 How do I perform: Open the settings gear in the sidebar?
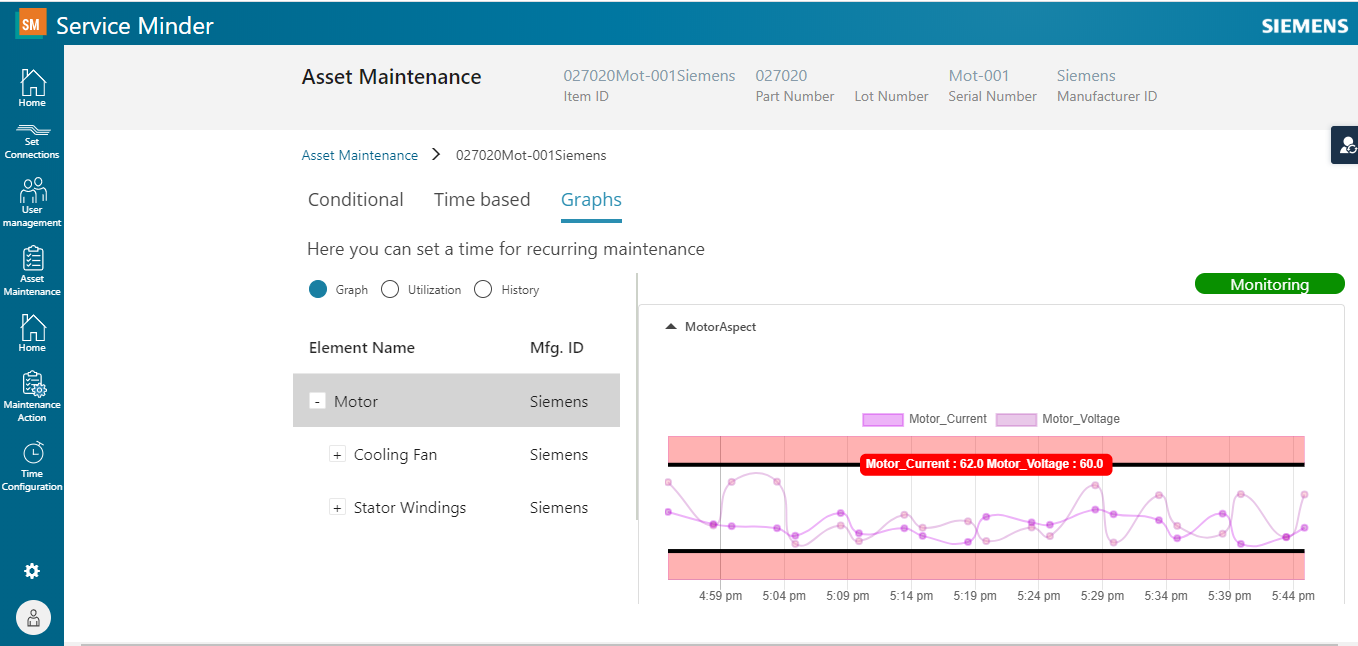[32, 571]
